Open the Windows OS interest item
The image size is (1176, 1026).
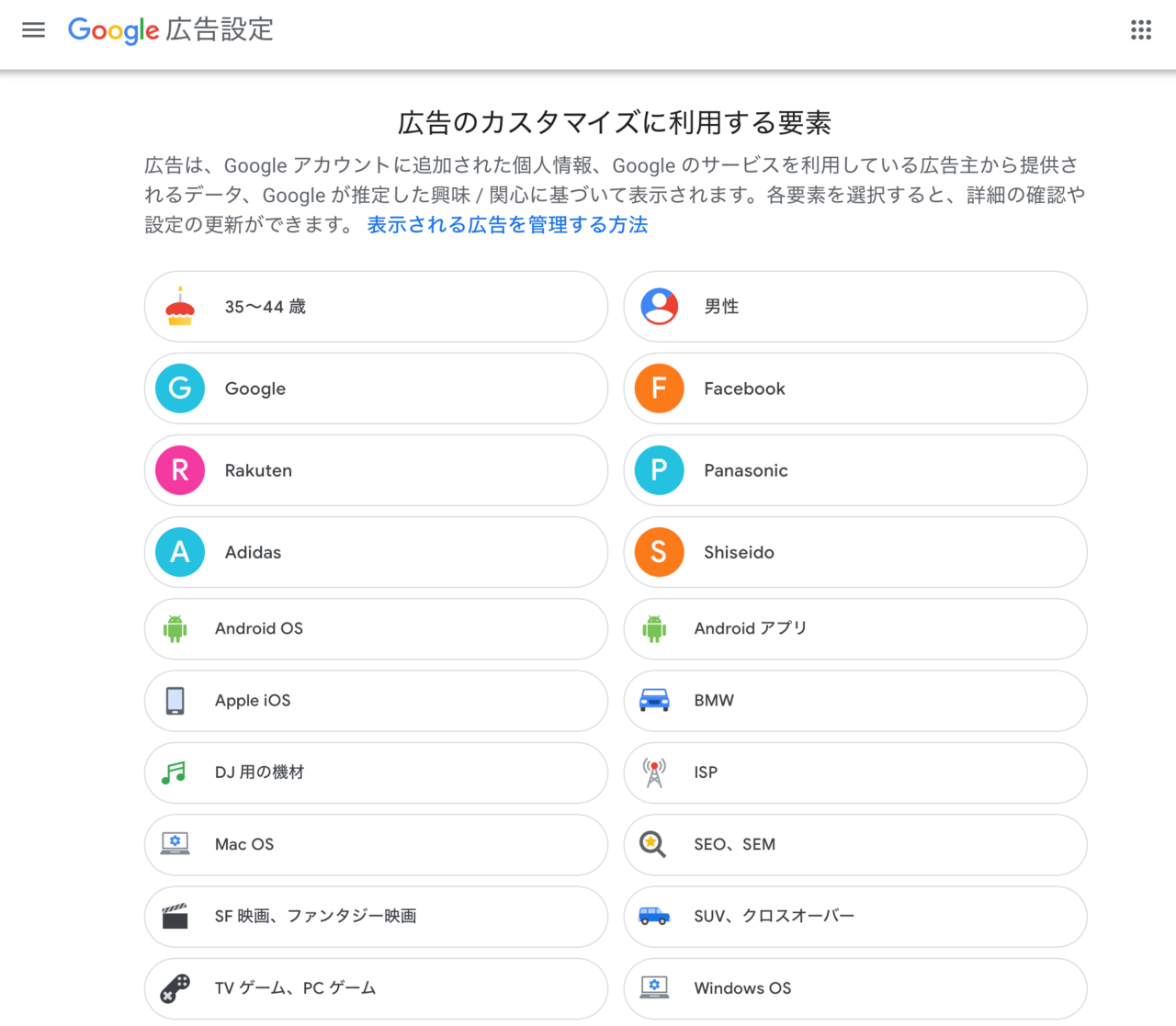pyautogui.click(x=854, y=988)
